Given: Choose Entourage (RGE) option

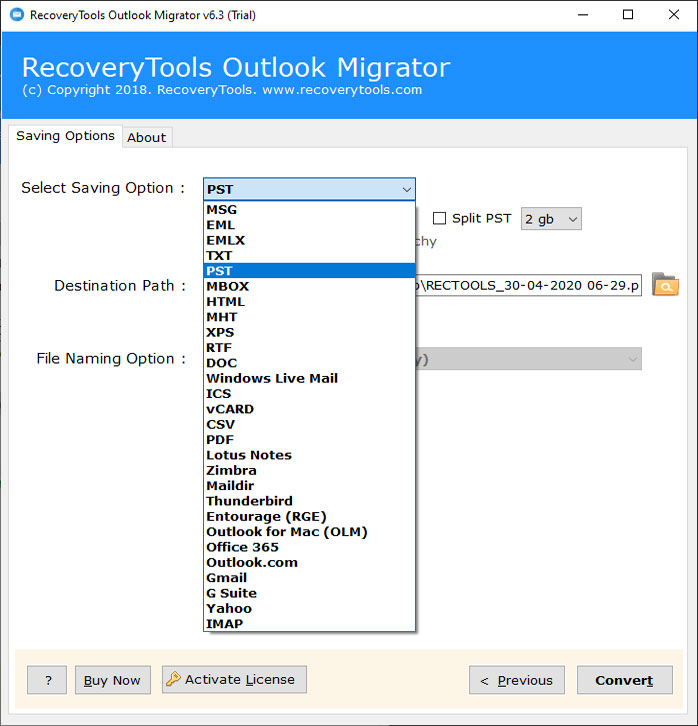Looking at the screenshot, I should 309,516.
